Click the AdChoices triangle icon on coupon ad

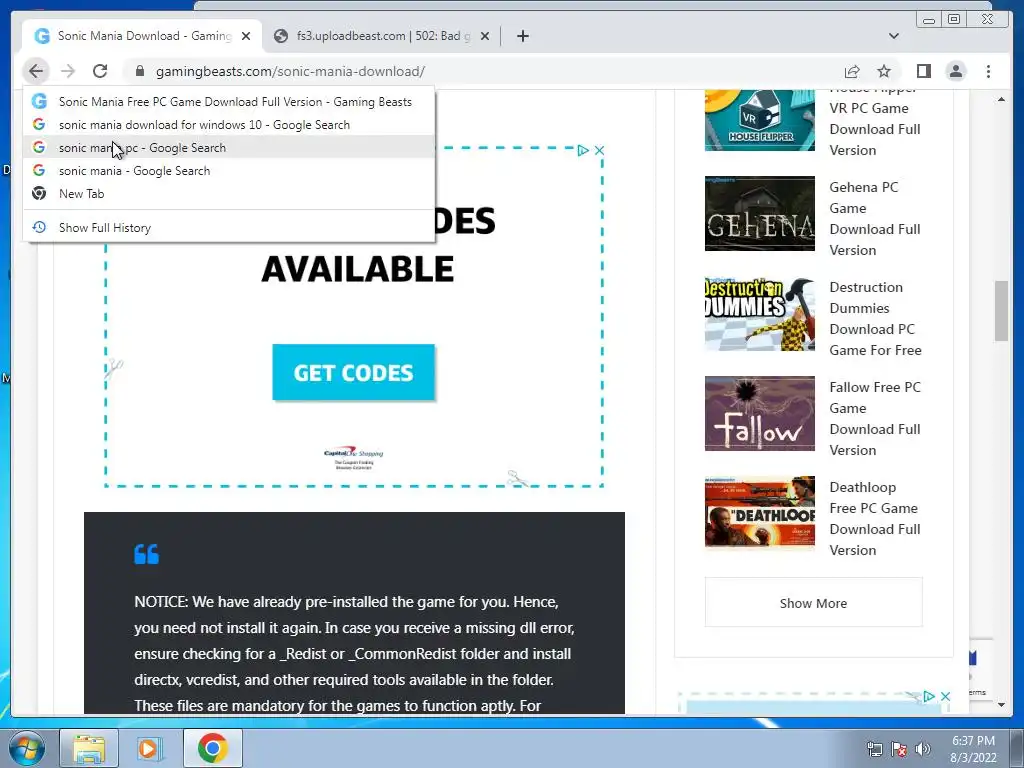583,150
